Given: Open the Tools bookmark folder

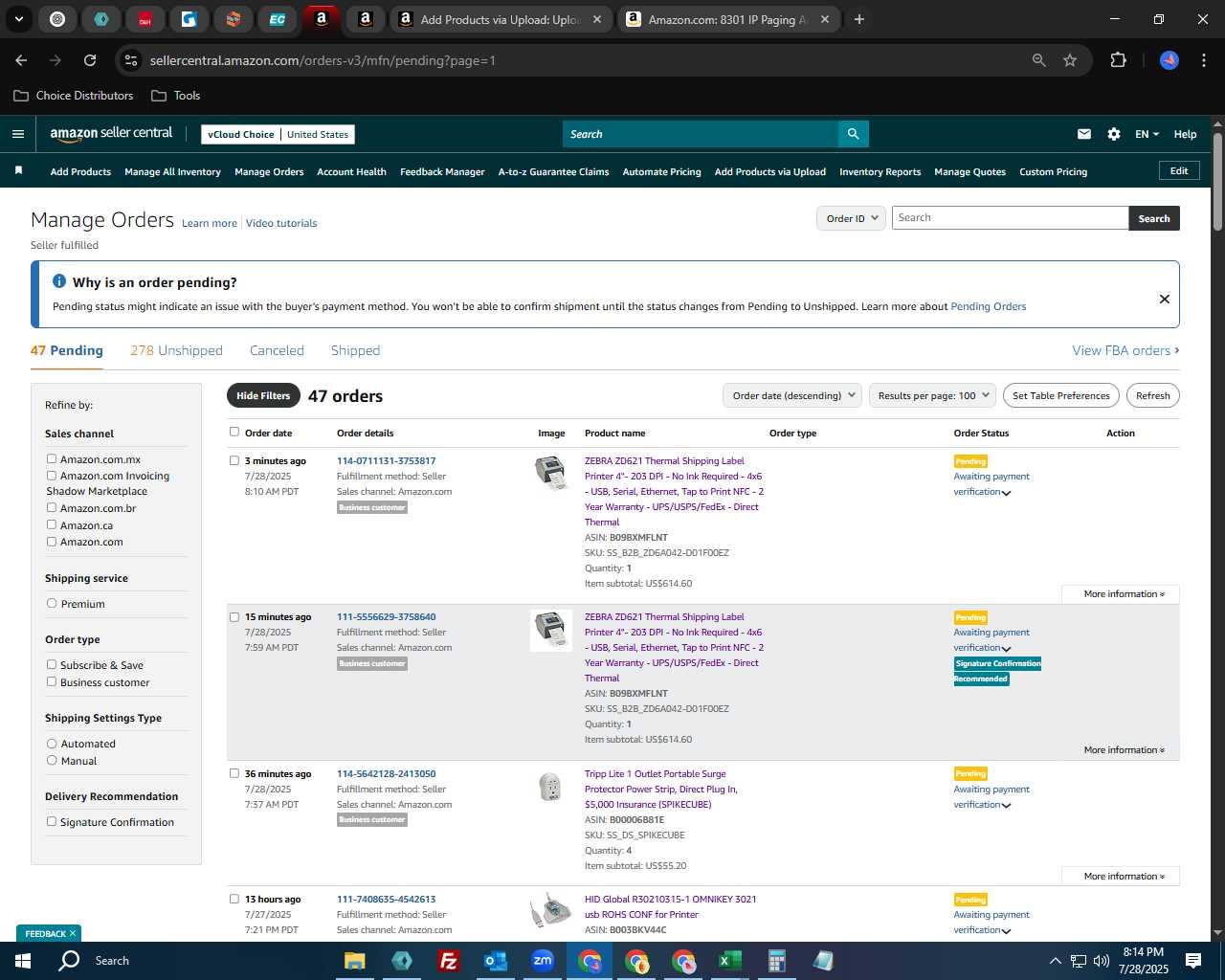Looking at the screenshot, I should coord(176,96).
